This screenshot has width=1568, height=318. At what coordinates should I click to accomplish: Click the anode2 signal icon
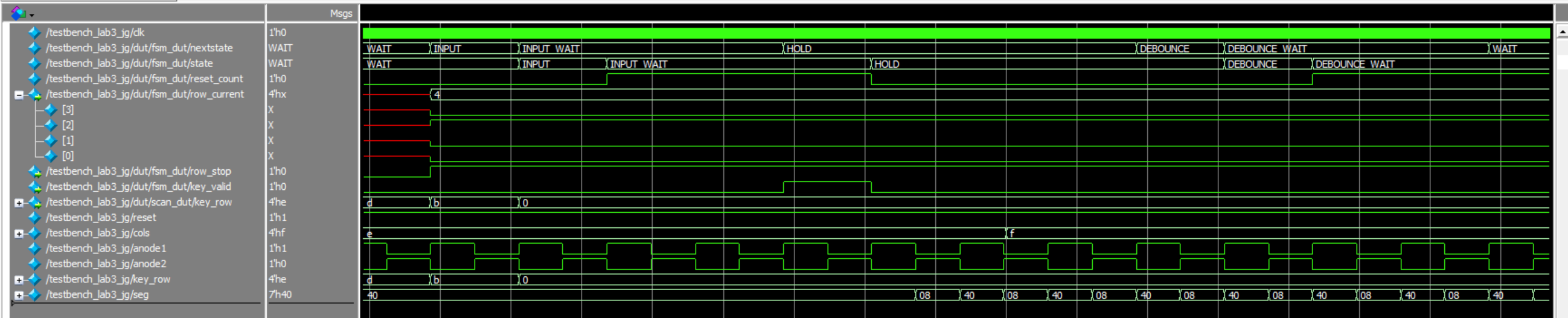(34, 264)
